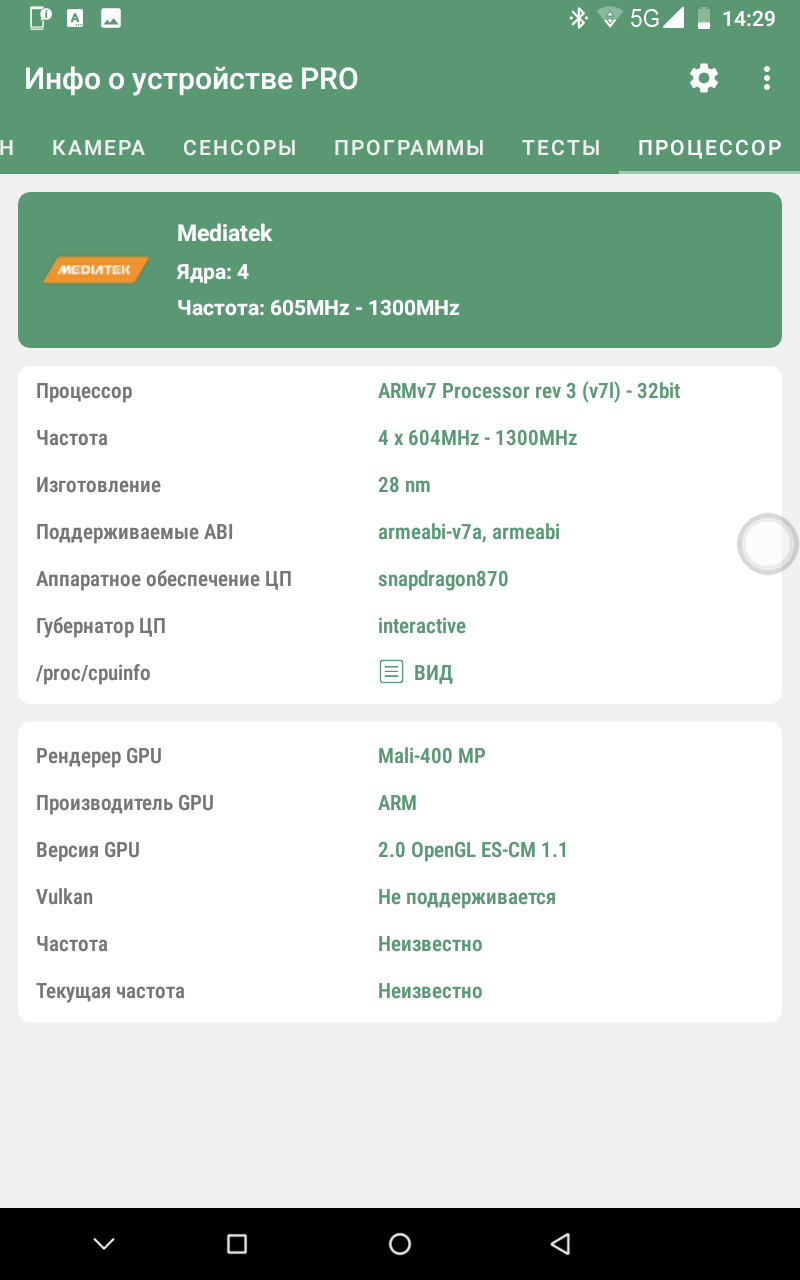Tap the Mediatek header card
Viewport: 800px width, 1280px height.
[400, 270]
